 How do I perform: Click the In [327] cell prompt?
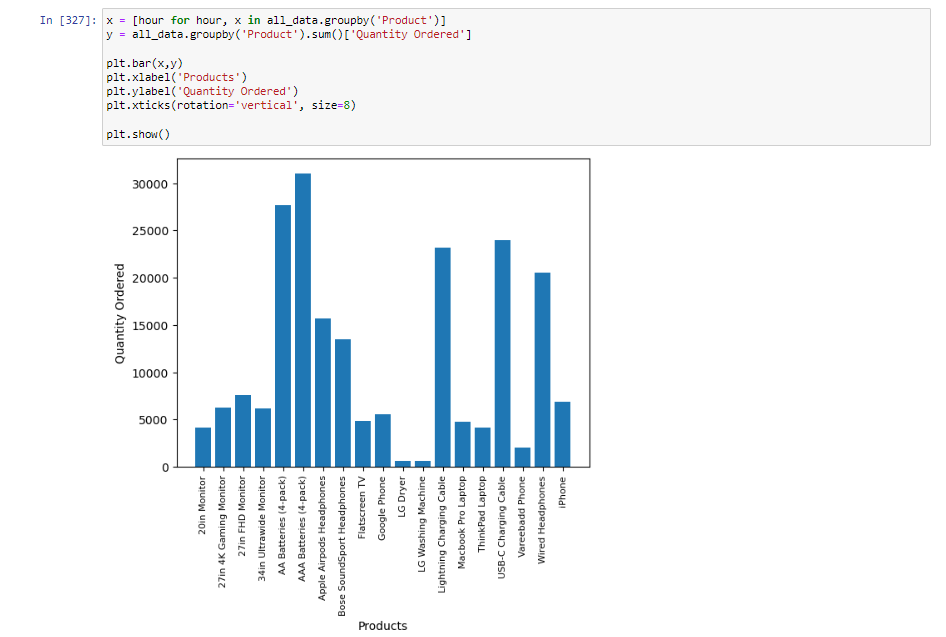tap(68, 21)
